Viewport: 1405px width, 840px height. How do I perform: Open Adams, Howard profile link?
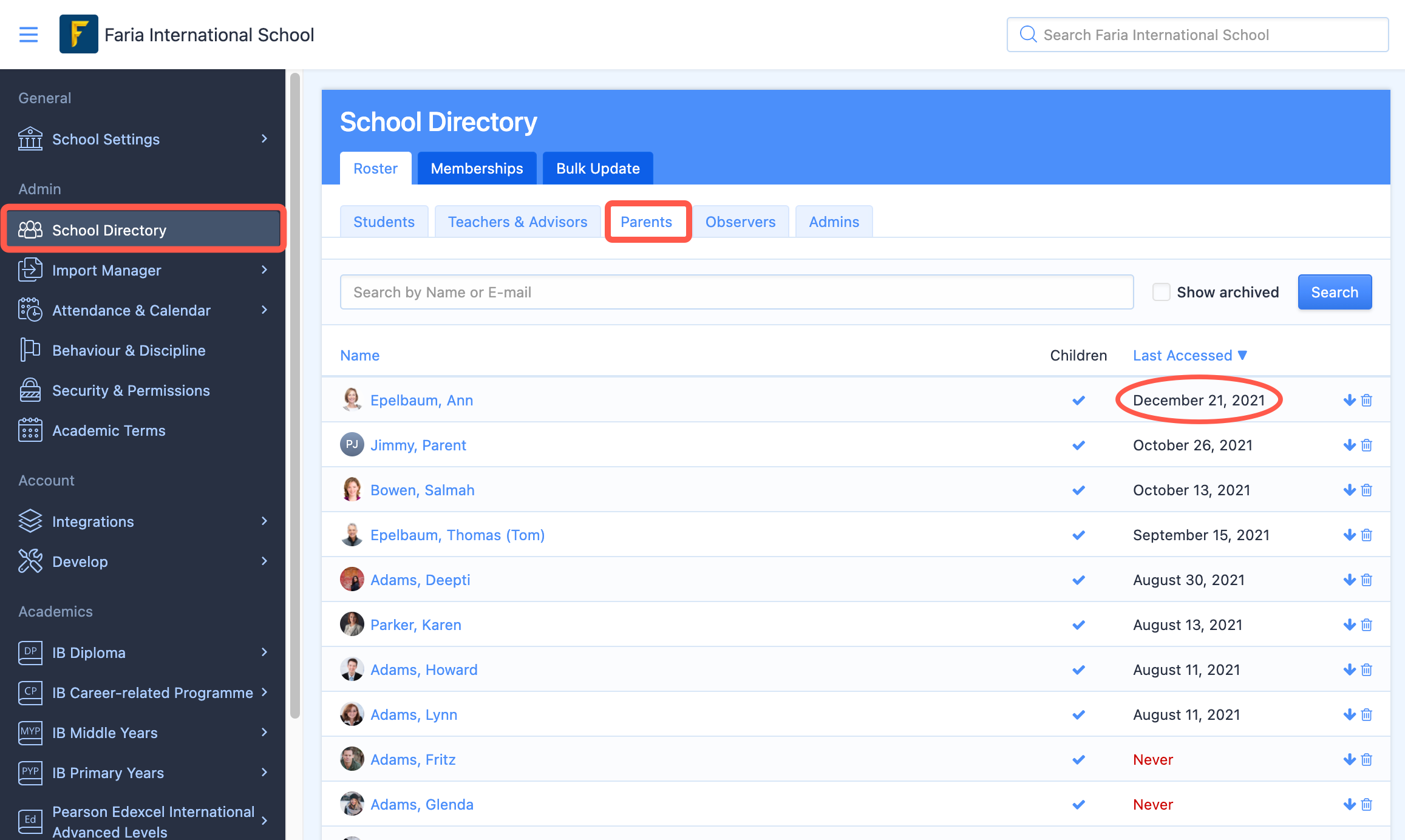click(x=424, y=669)
